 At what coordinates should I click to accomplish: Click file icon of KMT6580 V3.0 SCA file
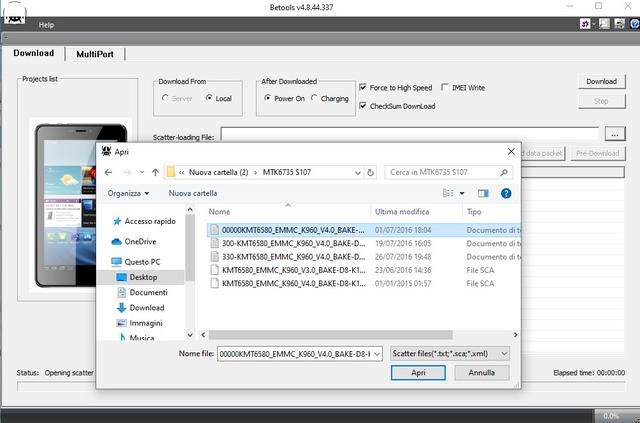pyautogui.click(x=214, y=270)
